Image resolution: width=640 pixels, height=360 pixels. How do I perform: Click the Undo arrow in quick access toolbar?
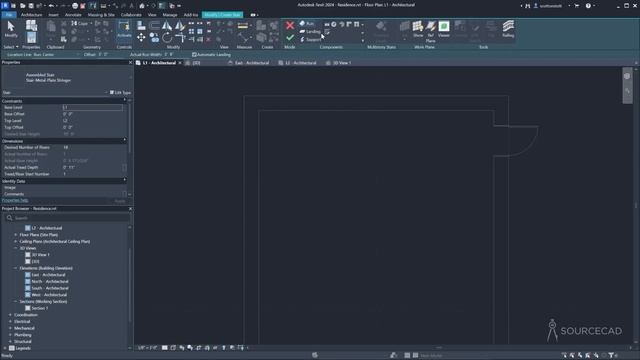tap(51, 6)
